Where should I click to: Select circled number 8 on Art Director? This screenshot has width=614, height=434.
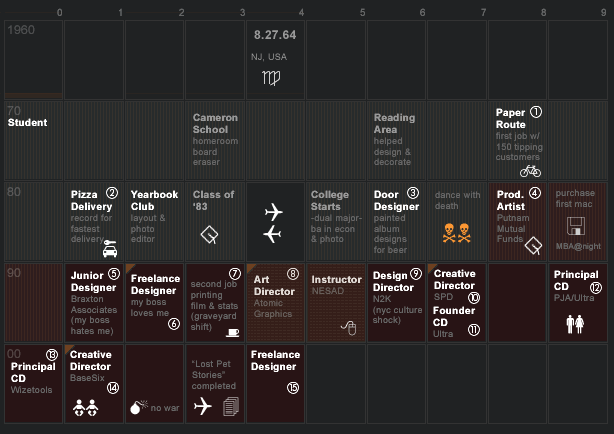pos(293,274)
